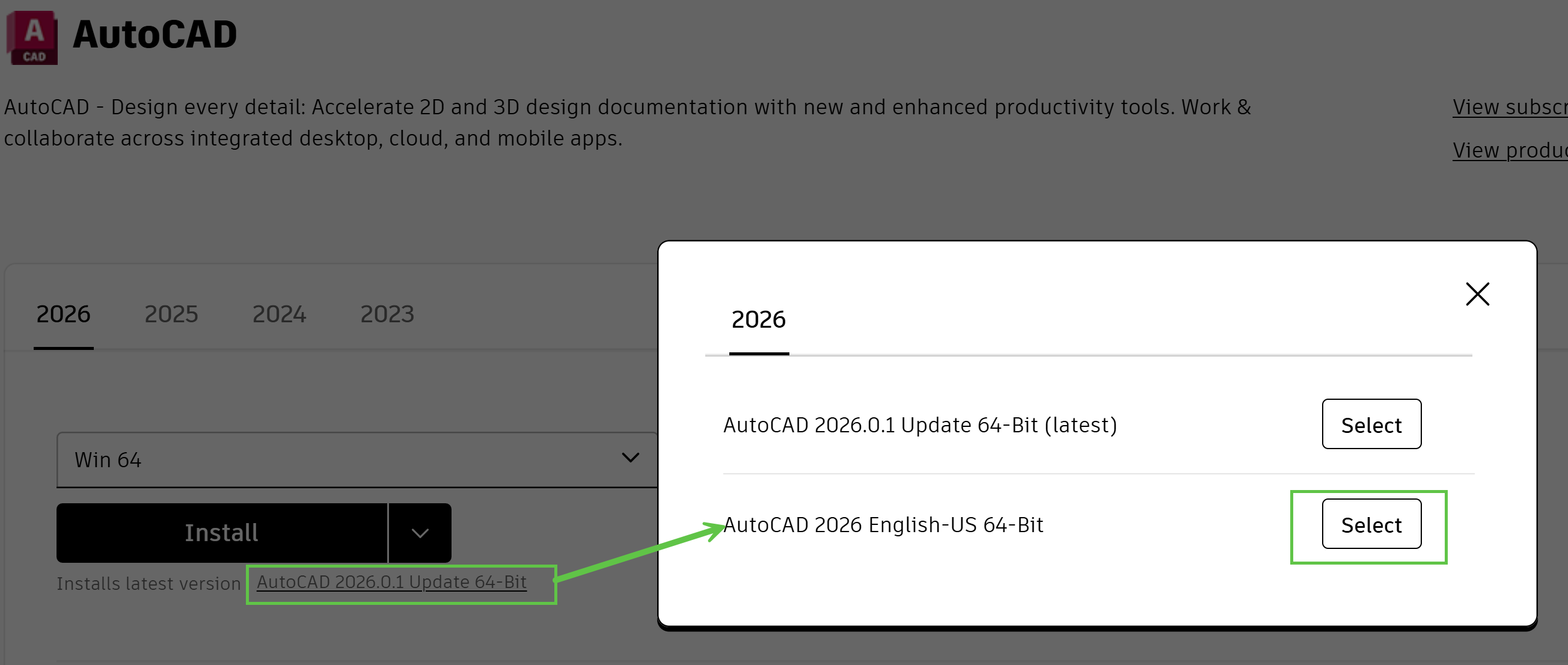The height and width of the screenshot is (665, 1568).
Task: Open the View product link
Action: click(x=1510, y=150)
